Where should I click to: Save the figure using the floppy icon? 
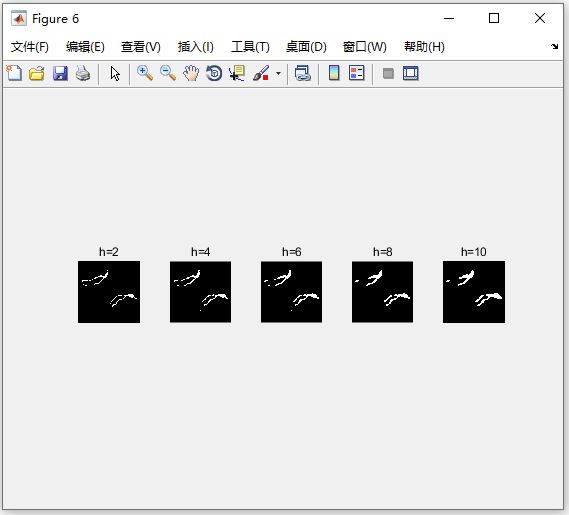(x=60, y=73)
